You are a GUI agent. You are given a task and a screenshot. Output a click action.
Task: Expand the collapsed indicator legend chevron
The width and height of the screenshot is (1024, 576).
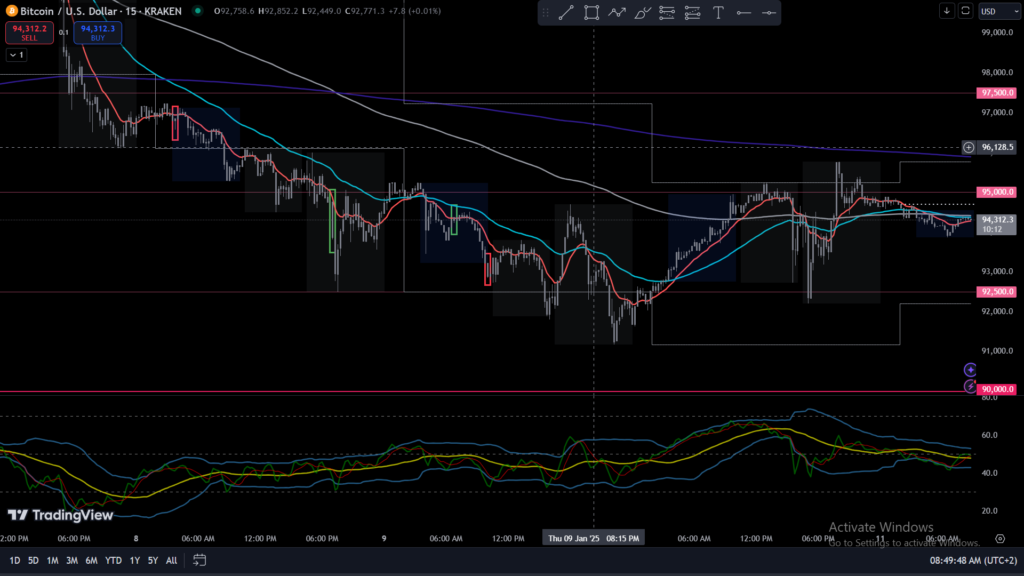[15, 55]
